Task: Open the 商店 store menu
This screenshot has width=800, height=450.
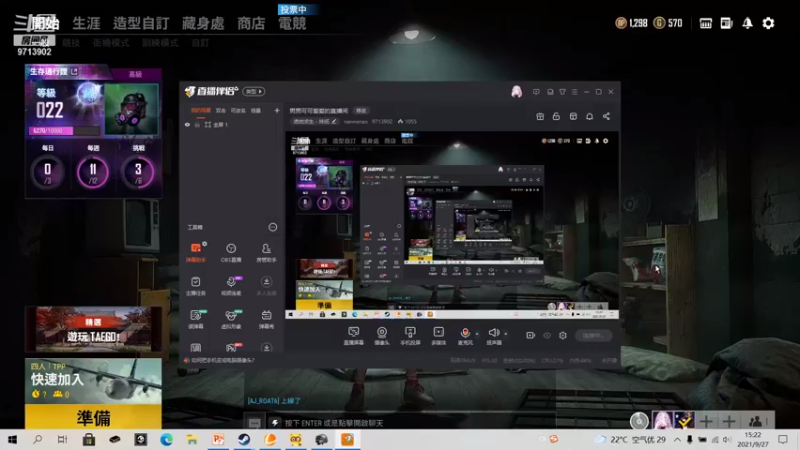Action: pyautogui.click(x=251, y=23)
